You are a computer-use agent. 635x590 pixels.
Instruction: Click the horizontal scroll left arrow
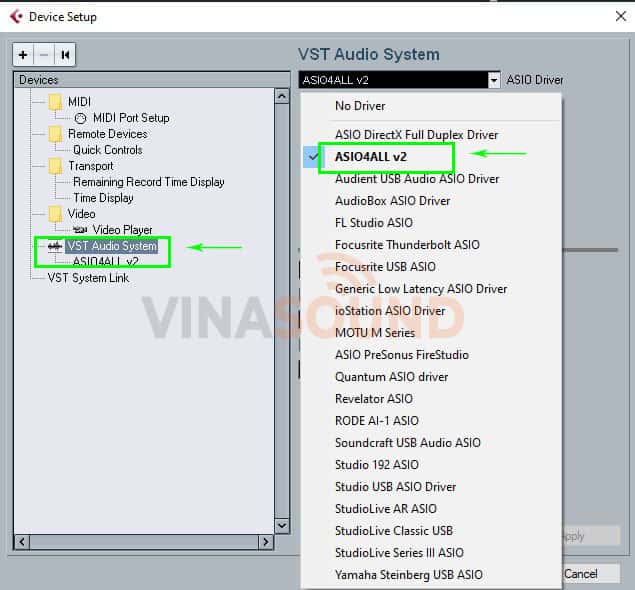point(22,542)
